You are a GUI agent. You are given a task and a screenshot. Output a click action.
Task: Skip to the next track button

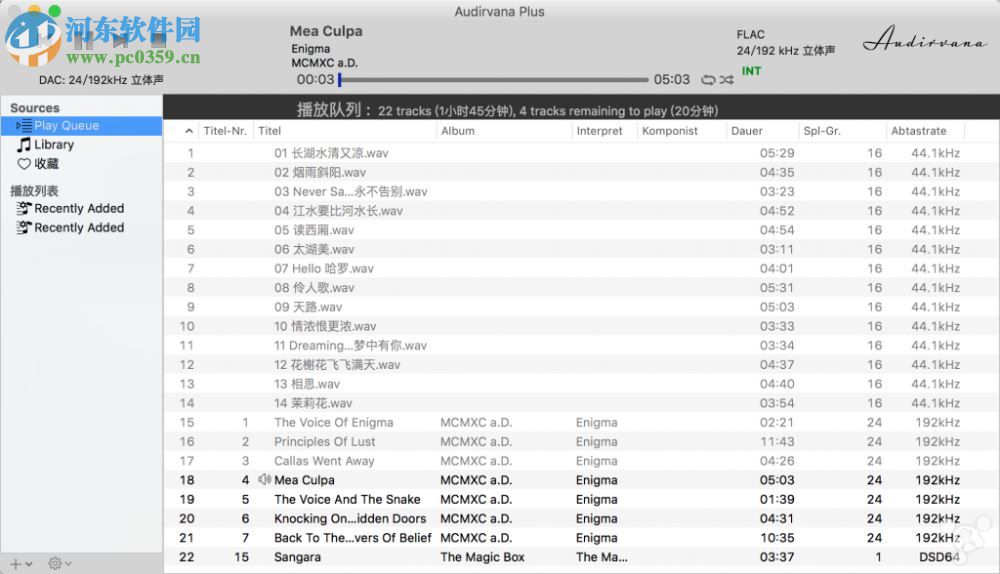121,42
